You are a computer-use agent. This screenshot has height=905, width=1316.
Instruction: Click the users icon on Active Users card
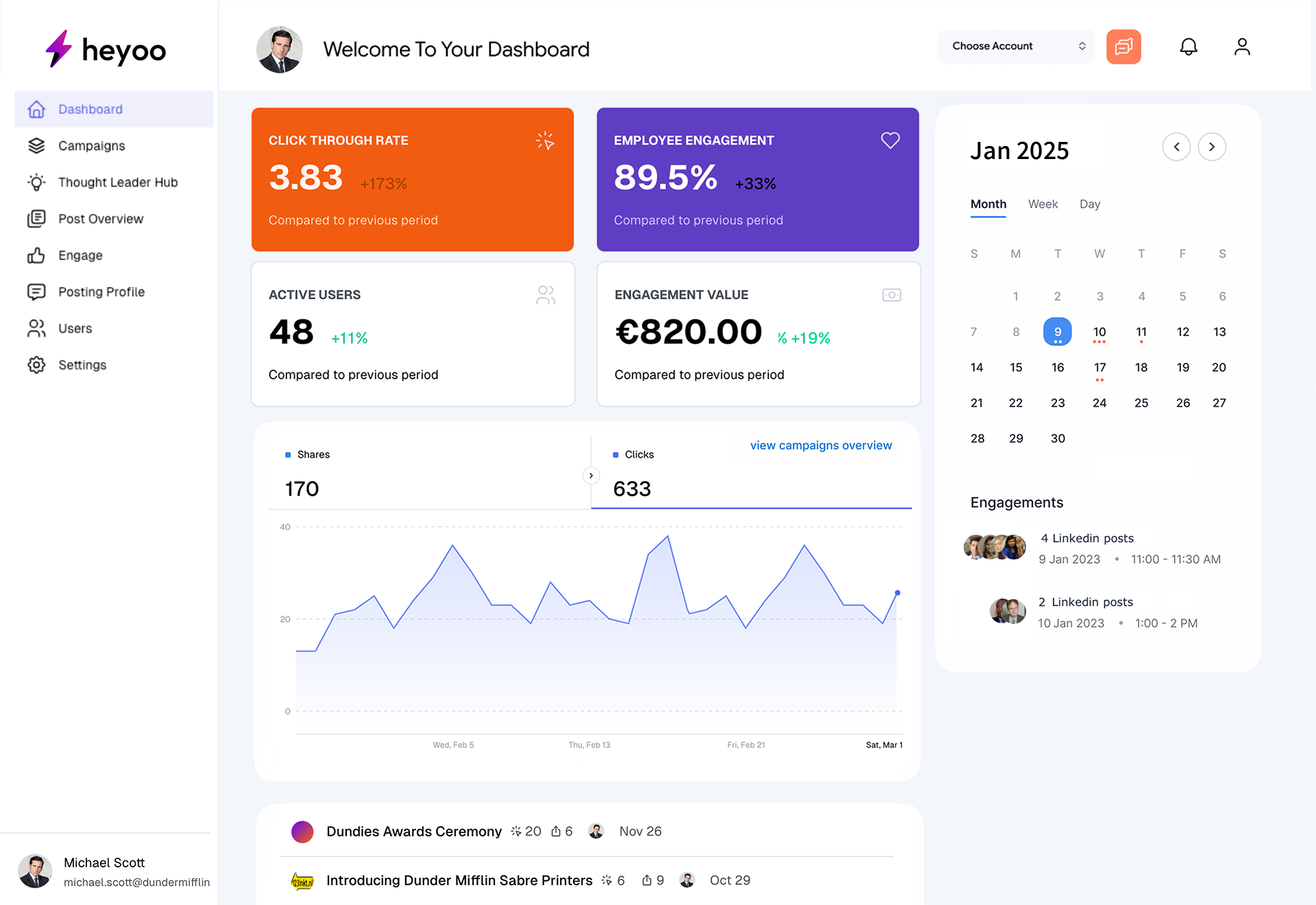point(546,295)
